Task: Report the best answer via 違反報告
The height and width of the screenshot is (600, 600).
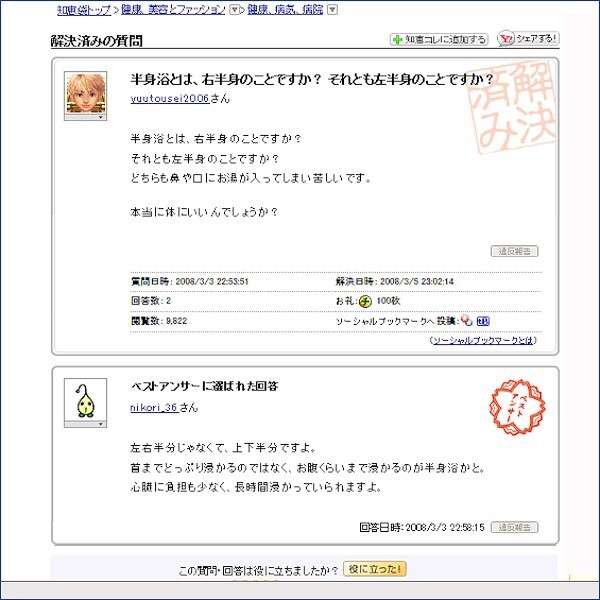Action: click(514, 527)
